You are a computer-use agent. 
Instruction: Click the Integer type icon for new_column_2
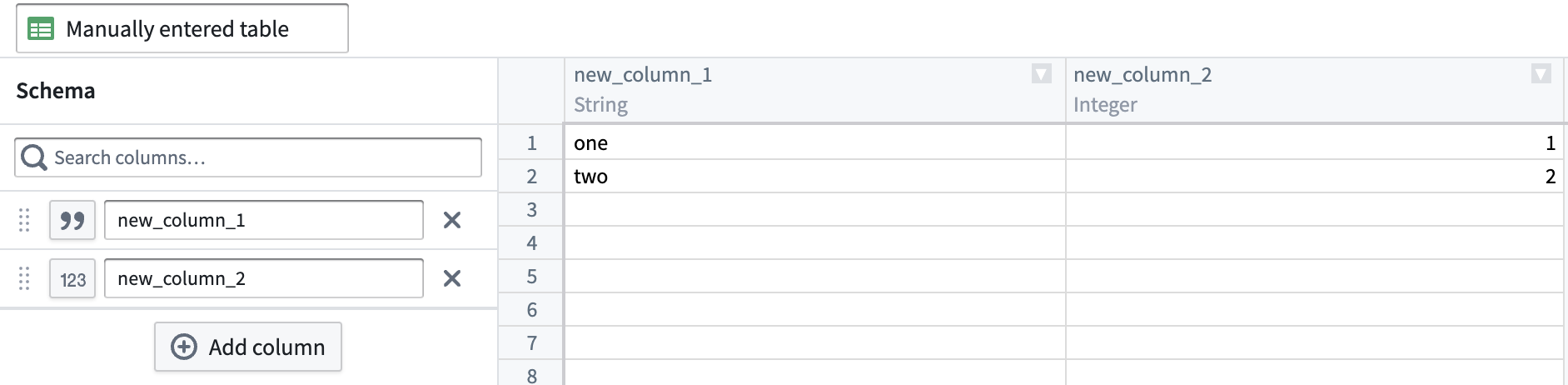tap(72, 279)
